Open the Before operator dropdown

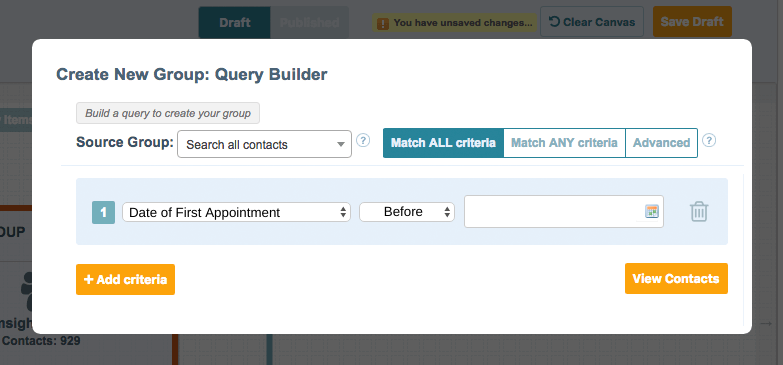(x=406, y=212)
